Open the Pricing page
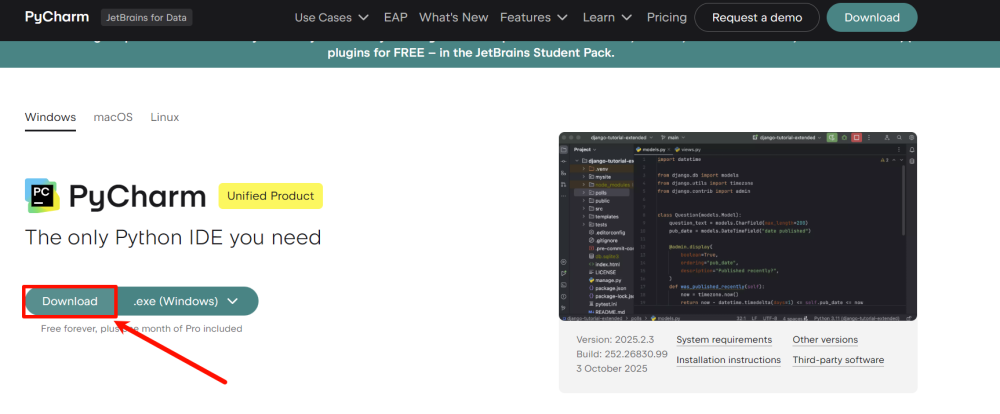 pyautogui.click(x=667, y=17)
